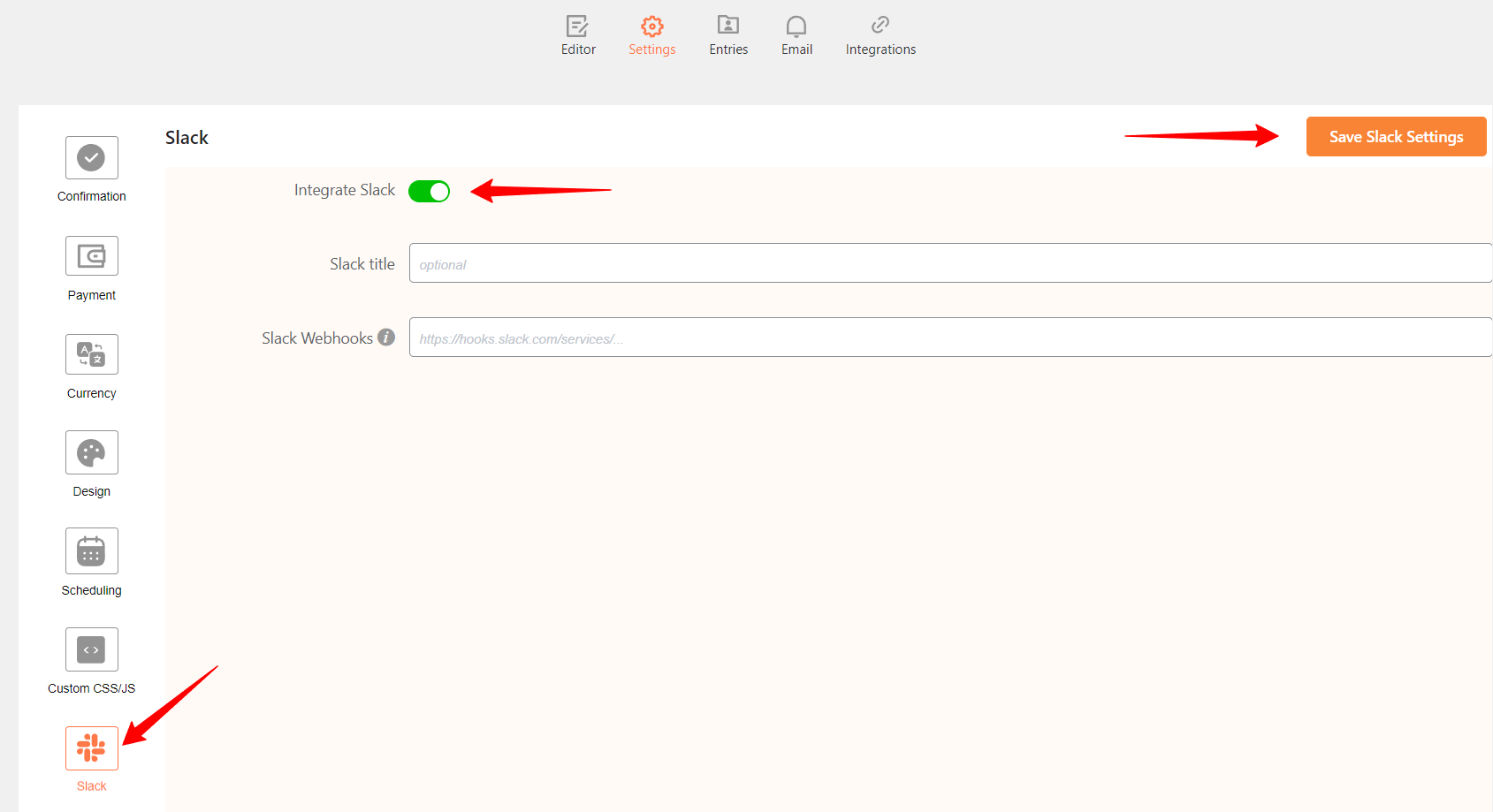
Task: Click the Integrate Slack label text
Action: click(345, 190)
